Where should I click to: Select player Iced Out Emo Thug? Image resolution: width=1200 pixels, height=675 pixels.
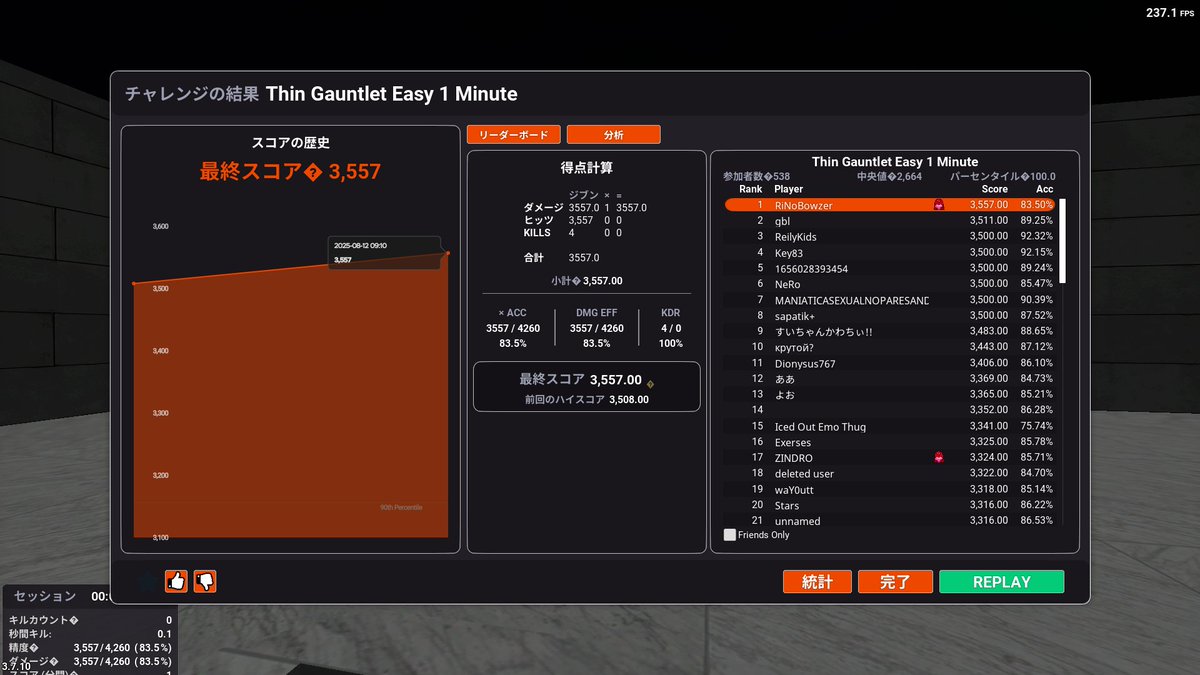[x=890, y=426]
